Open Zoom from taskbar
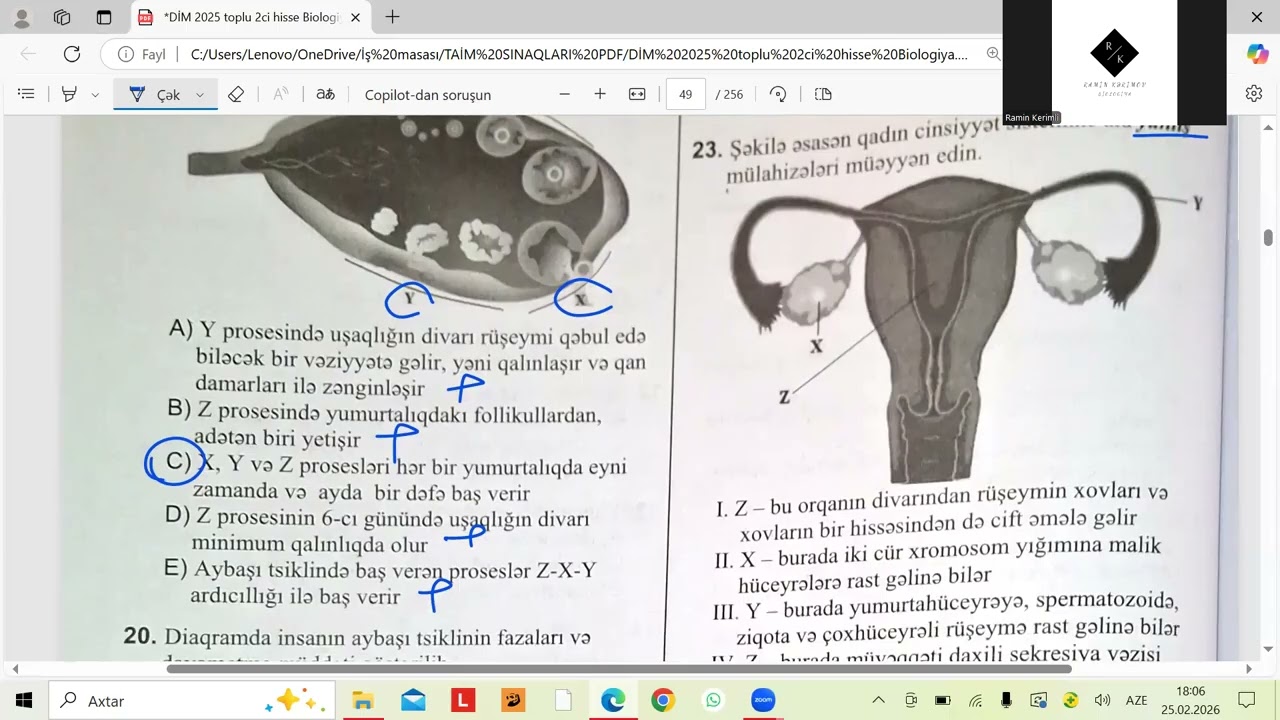 click(763, 700)
